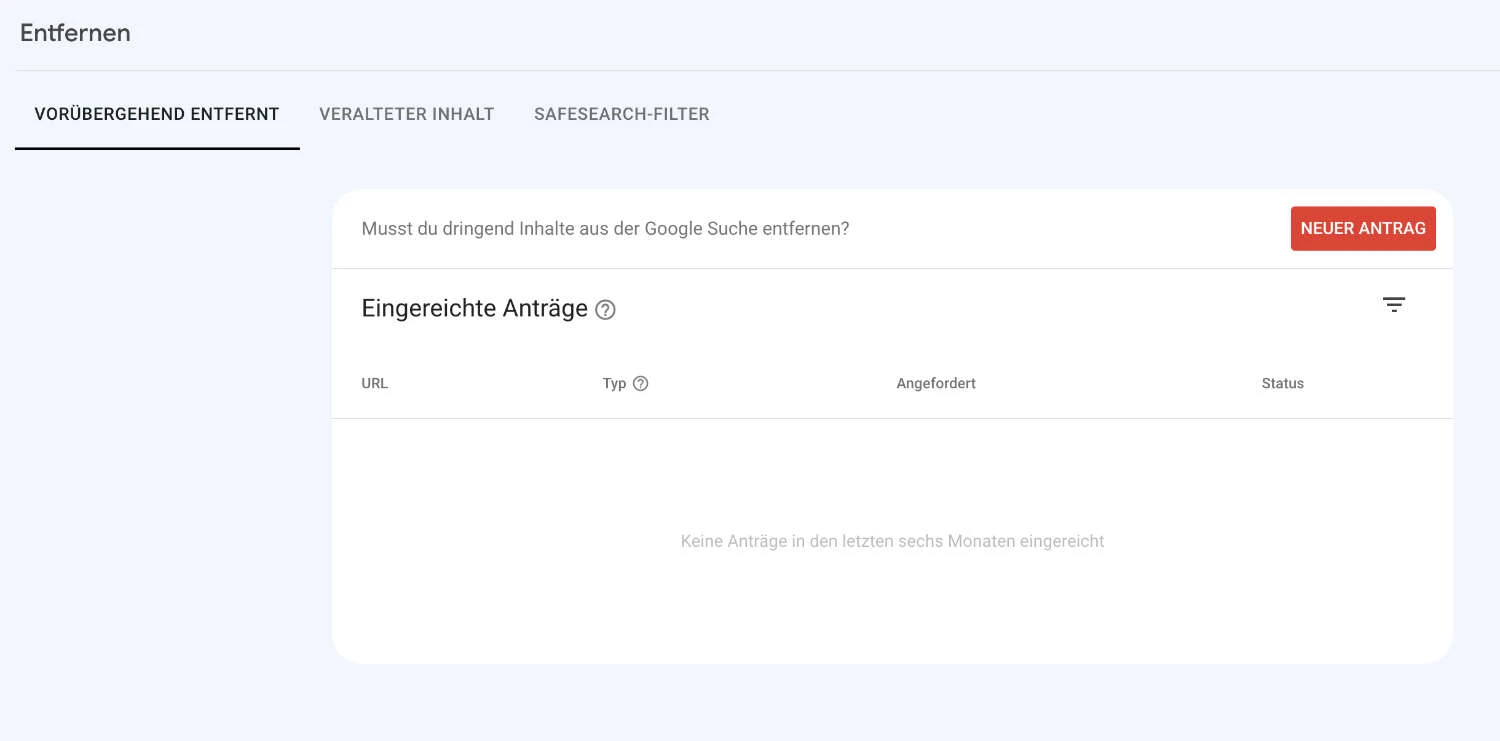1500x741 pixels.
Task: Click the removal prompt text about Google Suche
Action: pyautogui.click(x=605, y=228)
